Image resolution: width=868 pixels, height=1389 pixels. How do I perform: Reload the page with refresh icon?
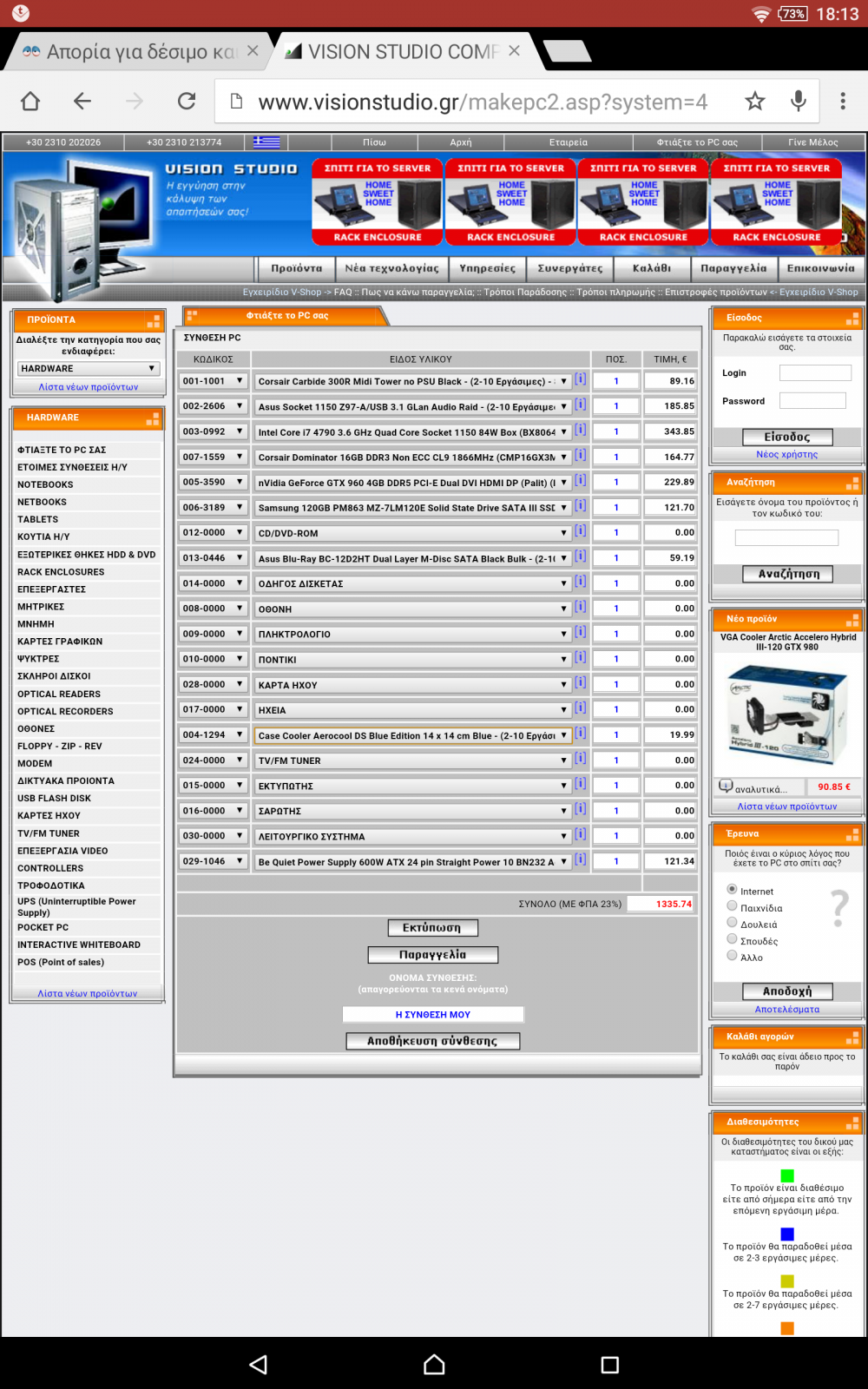187,102
